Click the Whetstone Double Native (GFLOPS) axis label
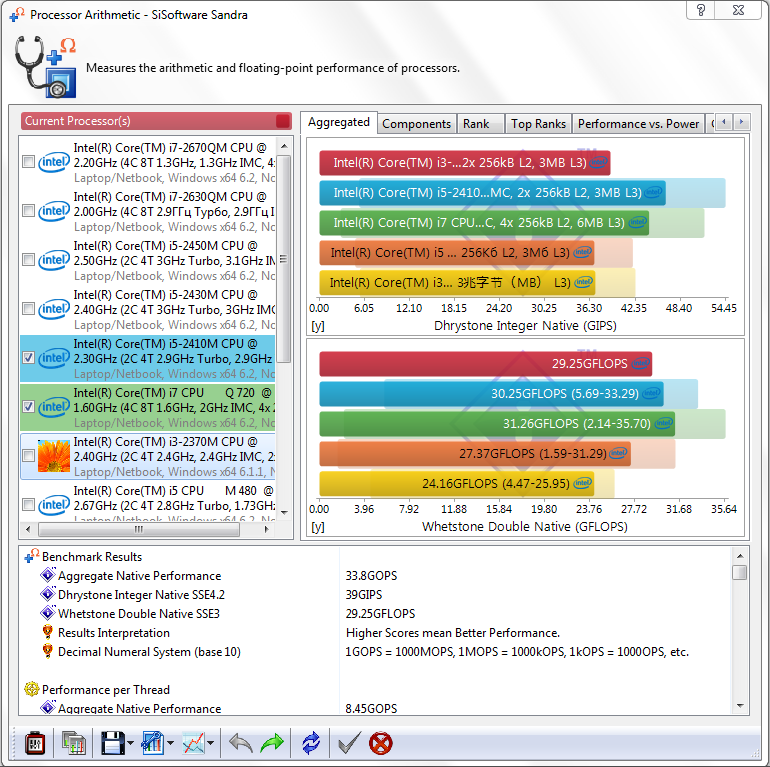This screenshot has width=770, height=767. tap(524, 526)
